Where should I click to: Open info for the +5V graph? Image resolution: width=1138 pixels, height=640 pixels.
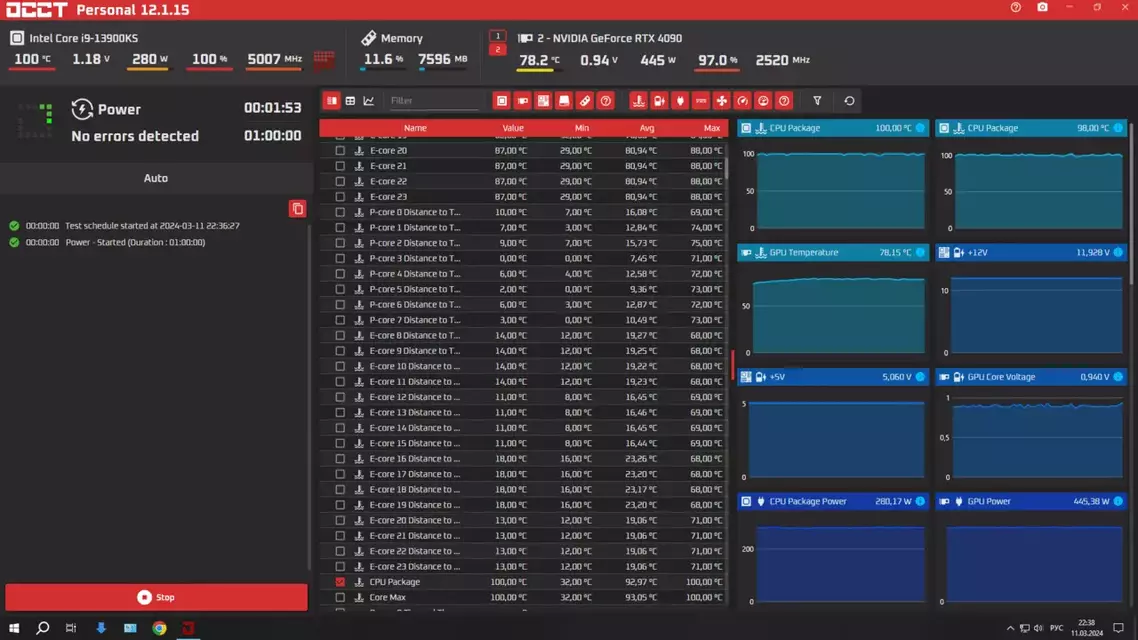(x=920, y=377)
